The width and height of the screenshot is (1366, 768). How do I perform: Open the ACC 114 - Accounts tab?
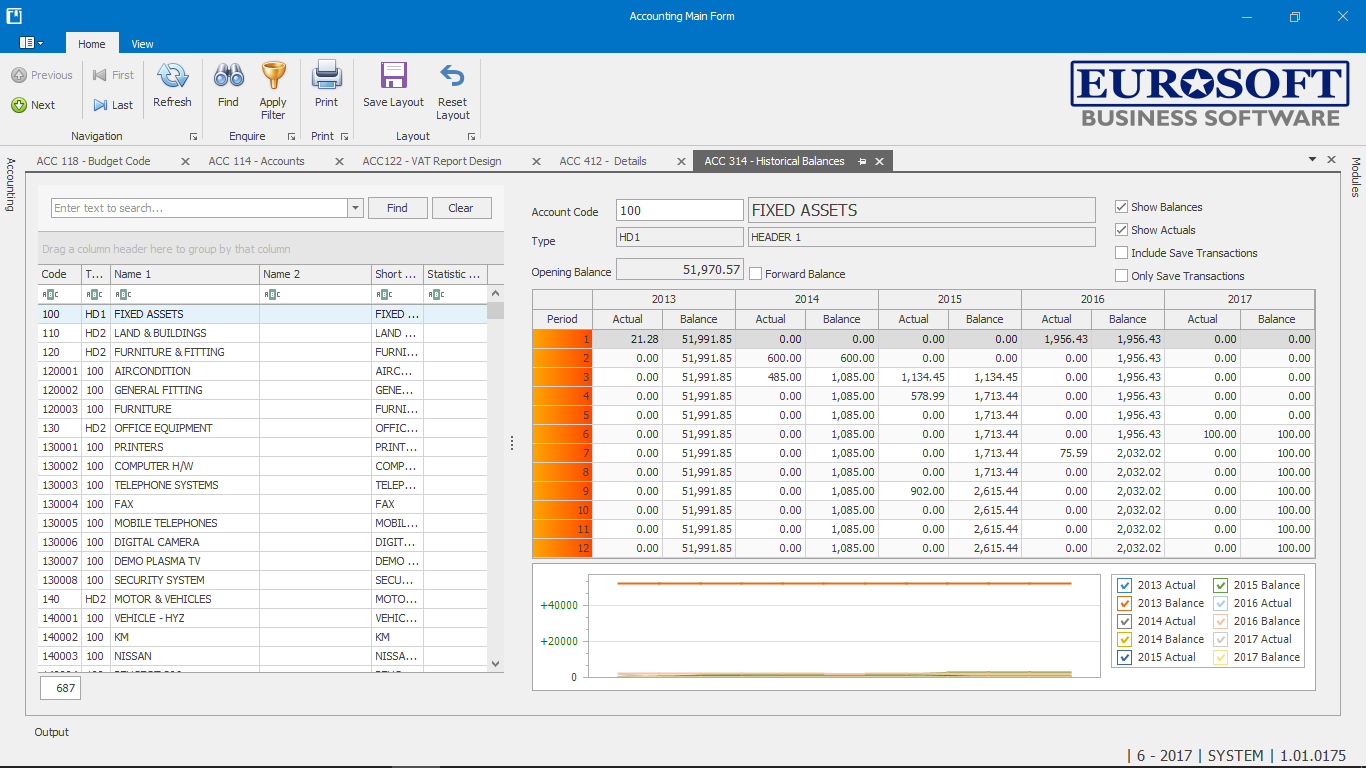[256, 161]
